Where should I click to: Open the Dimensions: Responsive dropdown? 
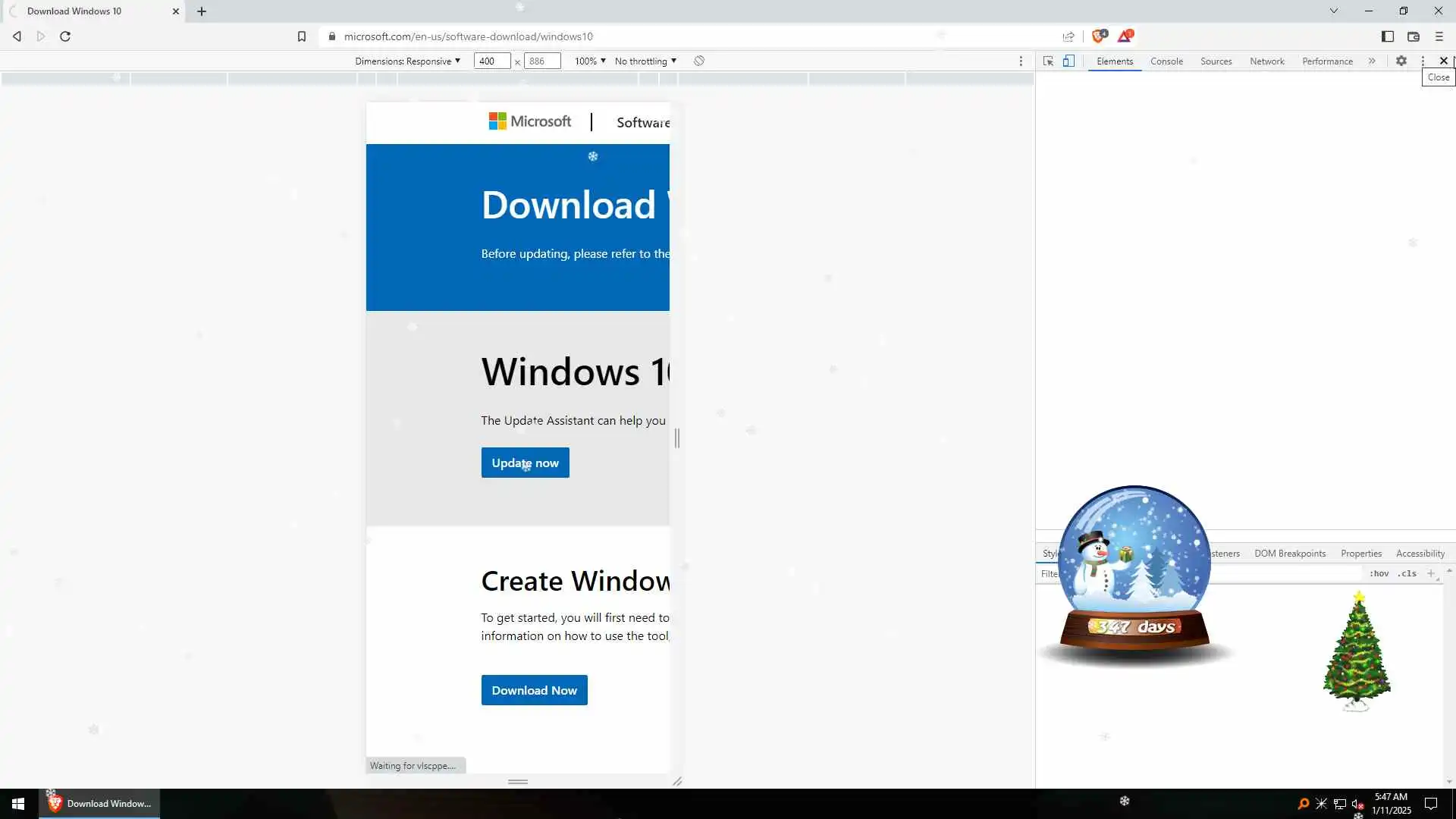click(x=407, y=61)
